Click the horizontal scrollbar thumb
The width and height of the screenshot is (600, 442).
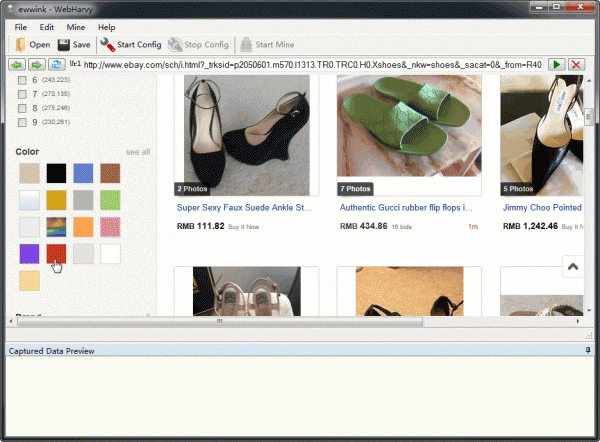click(x=220, y=321)
